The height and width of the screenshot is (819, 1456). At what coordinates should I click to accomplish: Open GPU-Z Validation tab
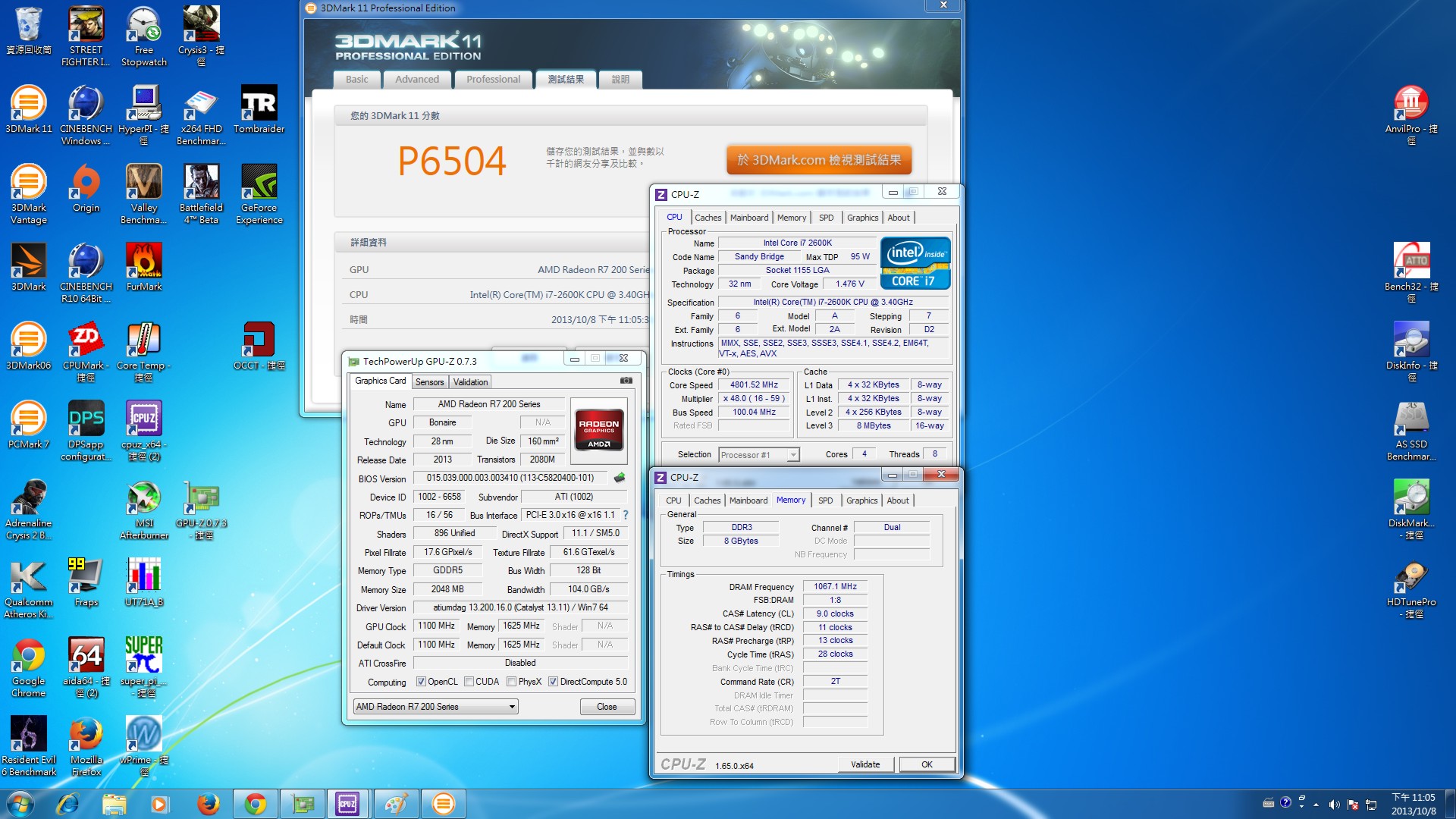click(x=470, y=382)
